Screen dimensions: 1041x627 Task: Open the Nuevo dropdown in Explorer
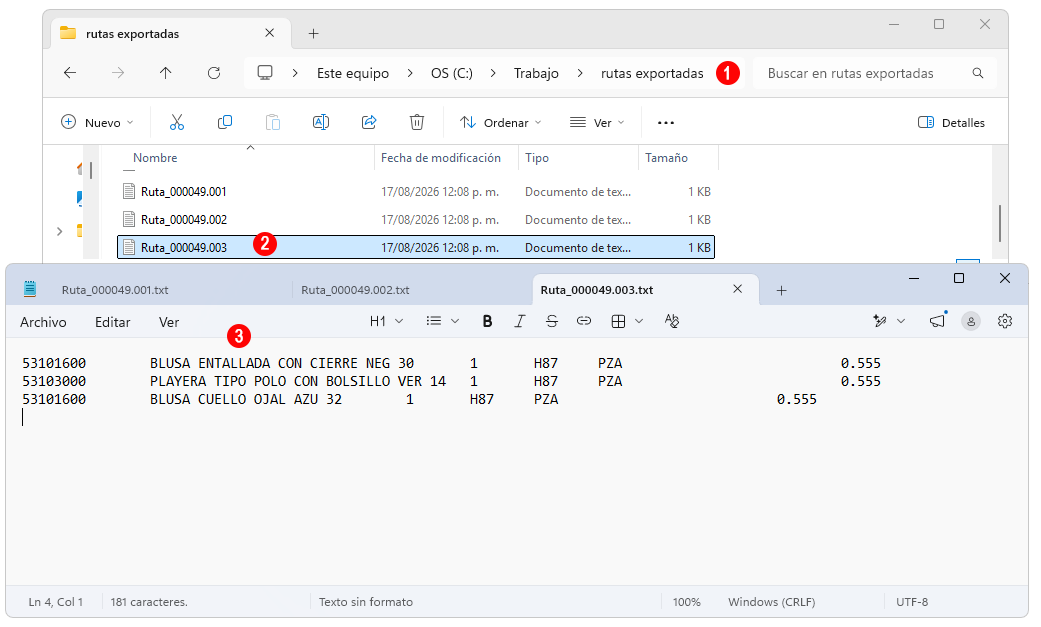(98, 122)
